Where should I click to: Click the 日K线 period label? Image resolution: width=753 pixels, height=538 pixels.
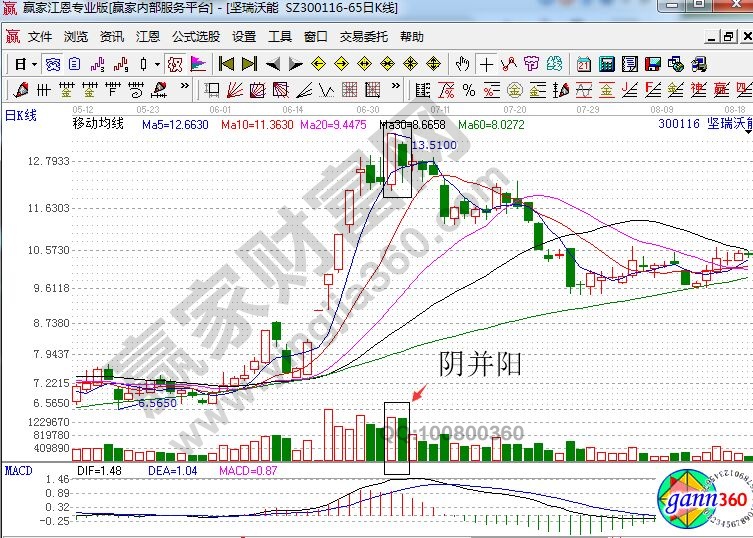coord(21,115)
